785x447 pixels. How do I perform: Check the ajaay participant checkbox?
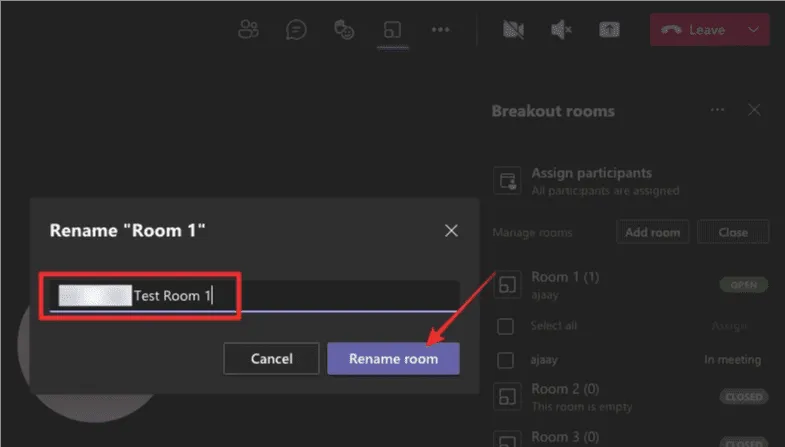505,360
